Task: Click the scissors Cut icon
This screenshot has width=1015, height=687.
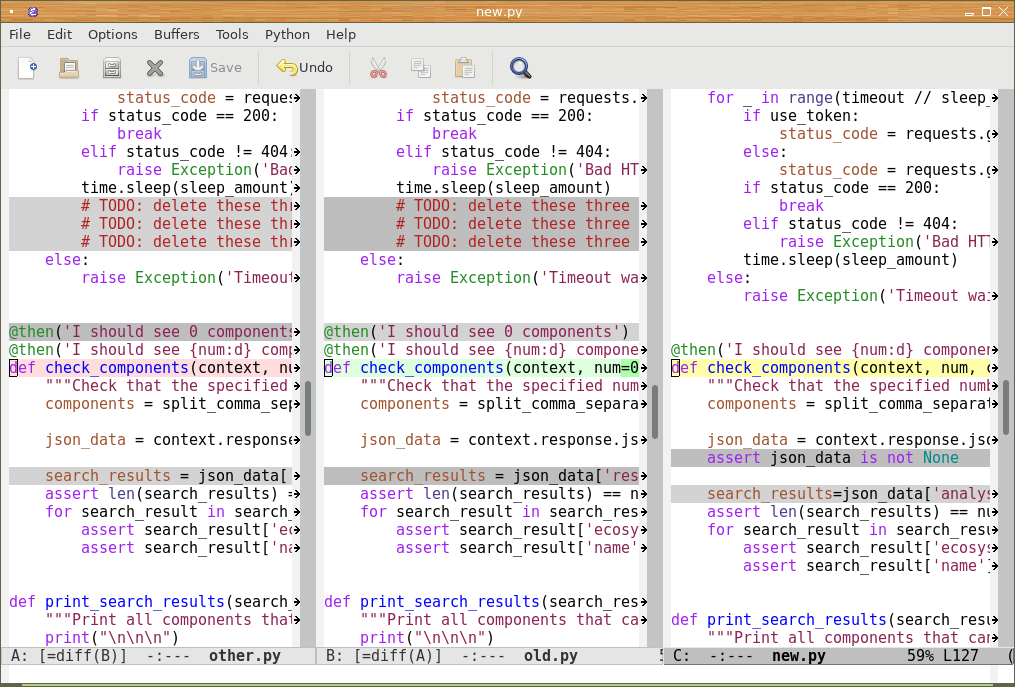Action: [377, 68]
